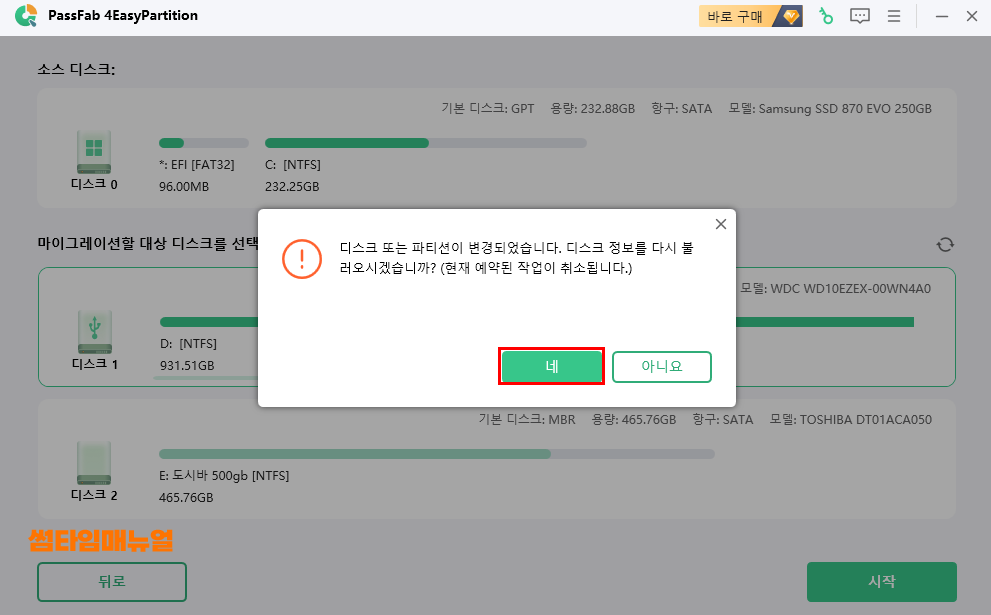The image size is (991, 615).
Task: Click the '모델: Samsung SSD 870 EVO 250GB' text
Action: tap(830, 109)
